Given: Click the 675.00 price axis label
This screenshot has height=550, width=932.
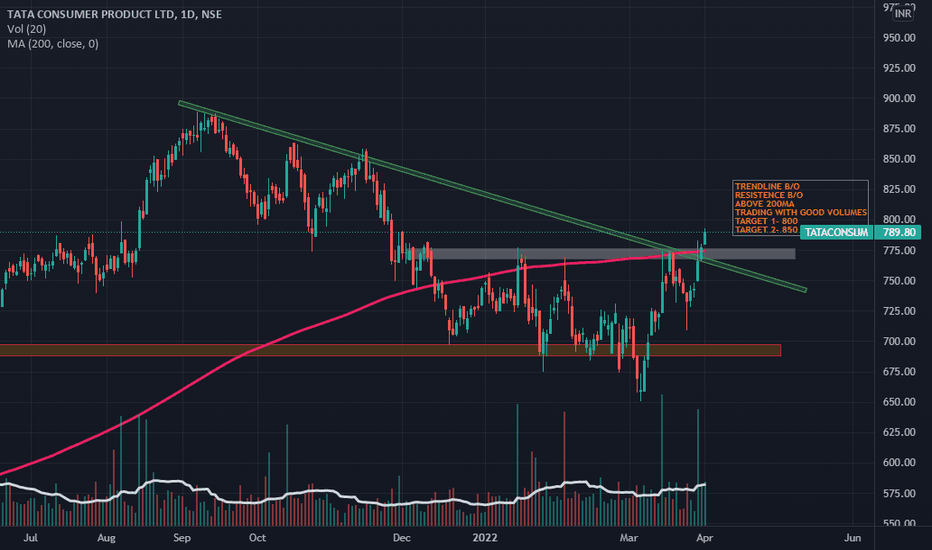Looking at the screenshot, I should point(899,372).
